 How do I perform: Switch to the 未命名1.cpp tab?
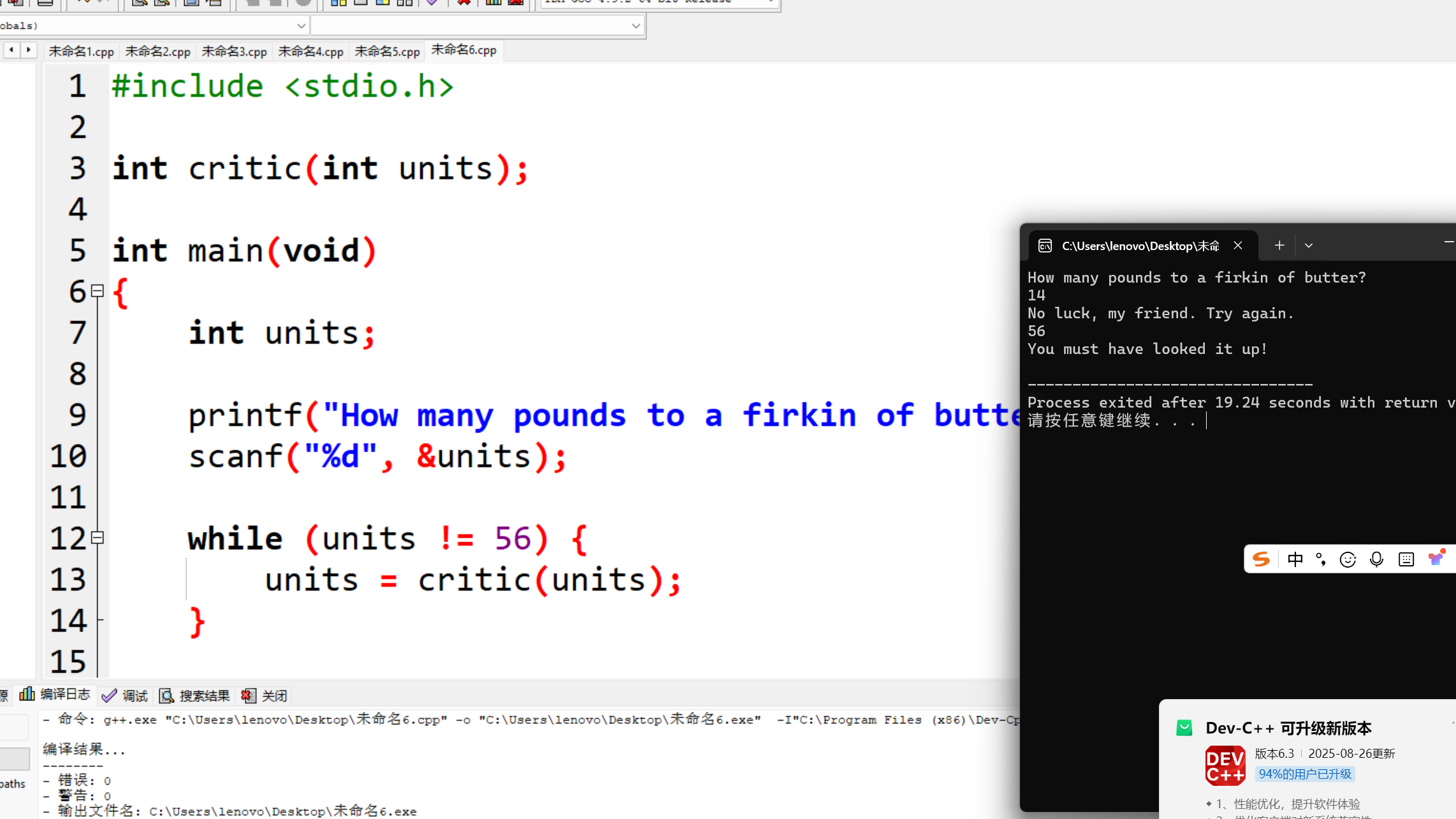[x=81, y=51]
